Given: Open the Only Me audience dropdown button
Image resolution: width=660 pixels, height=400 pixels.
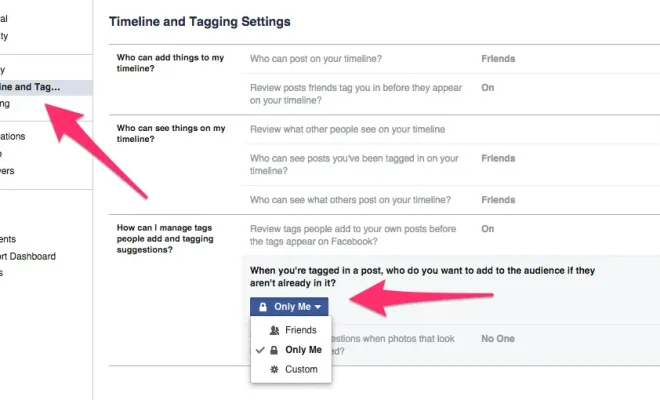Looking at the screenshot, I should point(289,307).
